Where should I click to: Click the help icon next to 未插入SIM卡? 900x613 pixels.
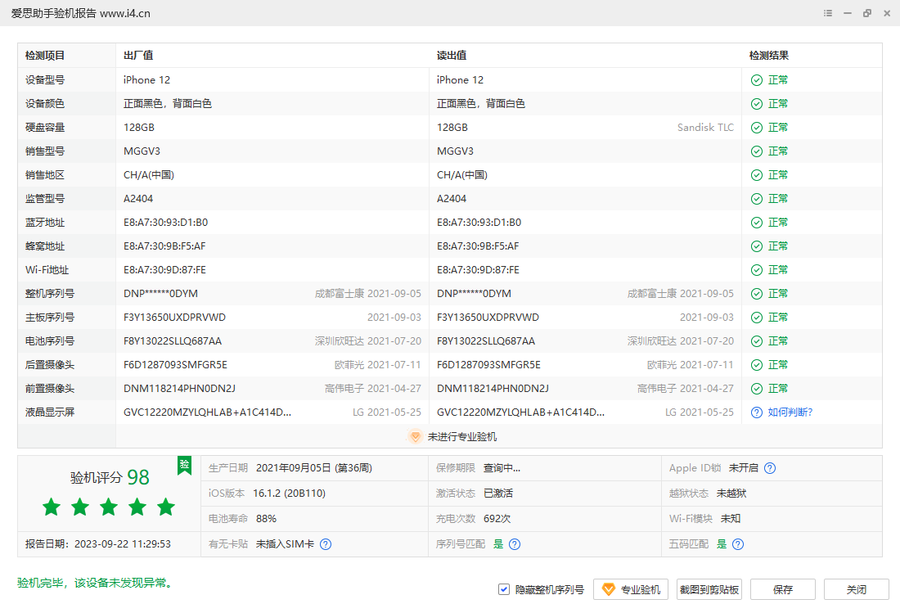(x=325, y=544)
